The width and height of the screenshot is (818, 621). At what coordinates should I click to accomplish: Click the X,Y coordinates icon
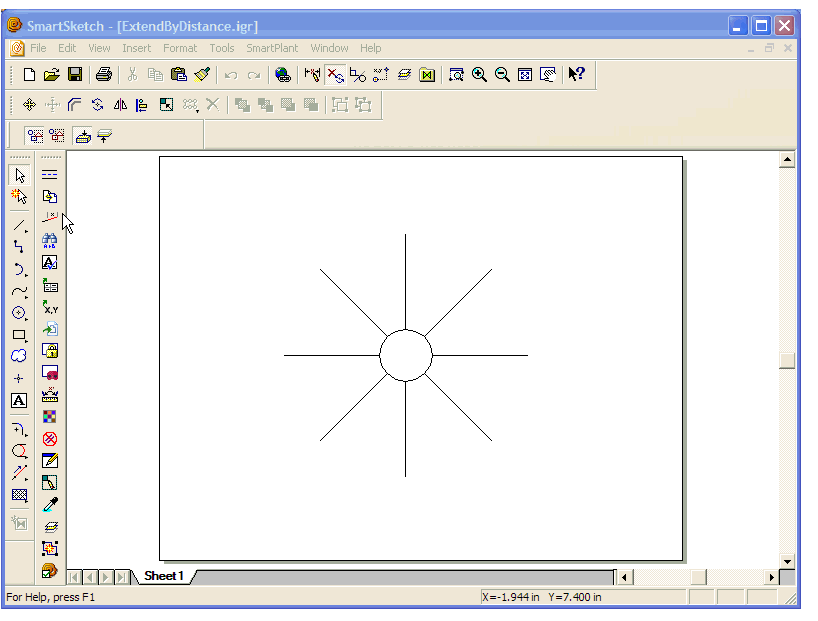pyautogui.click(x=50, y=307)
